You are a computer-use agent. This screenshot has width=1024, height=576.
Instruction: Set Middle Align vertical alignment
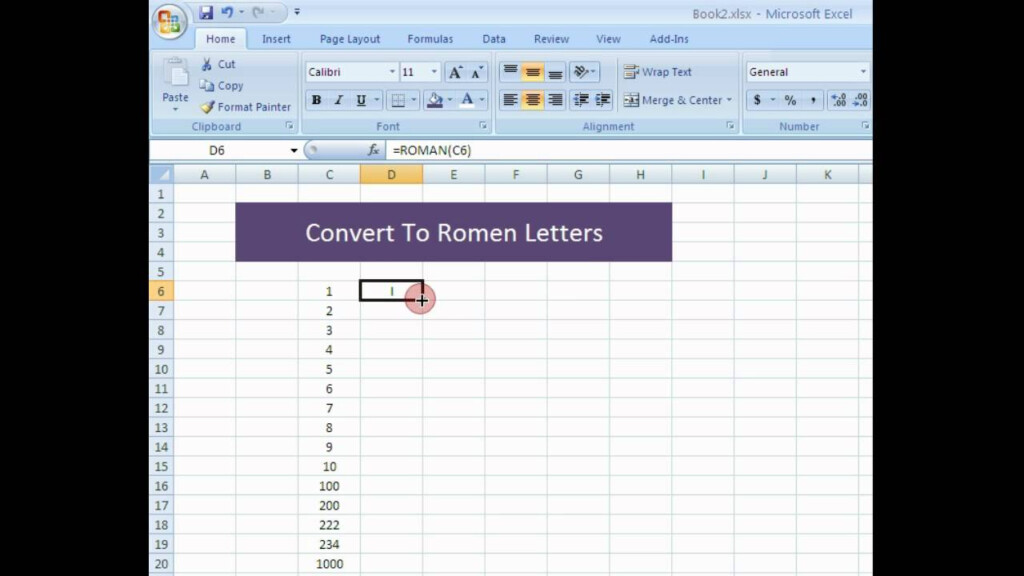pos(533,72)
